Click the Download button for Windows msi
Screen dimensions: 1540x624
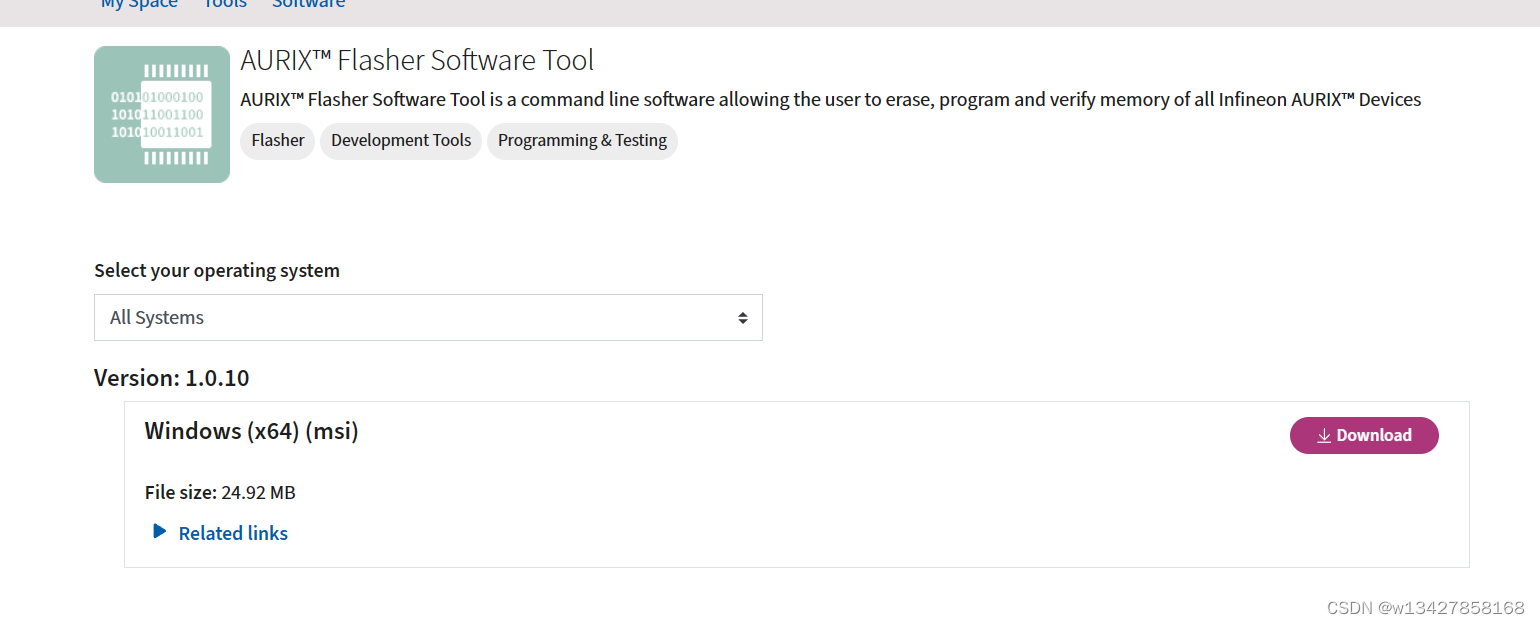pyautogui.click(x=1364, y=435)
